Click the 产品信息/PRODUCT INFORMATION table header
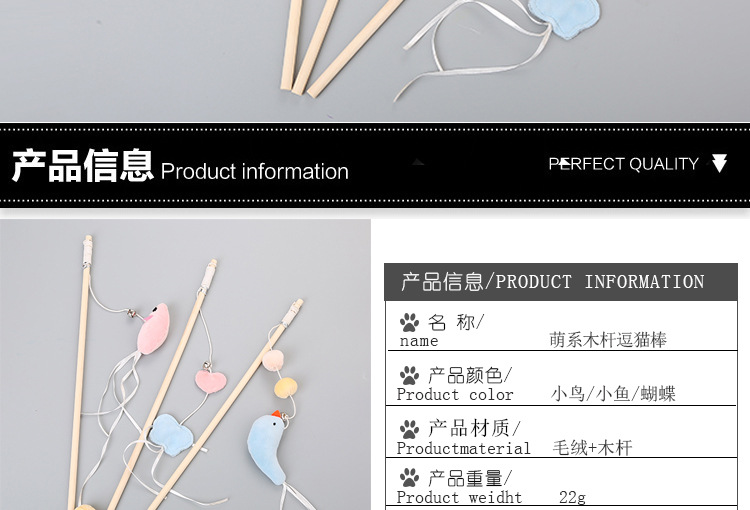 [561, 282]
